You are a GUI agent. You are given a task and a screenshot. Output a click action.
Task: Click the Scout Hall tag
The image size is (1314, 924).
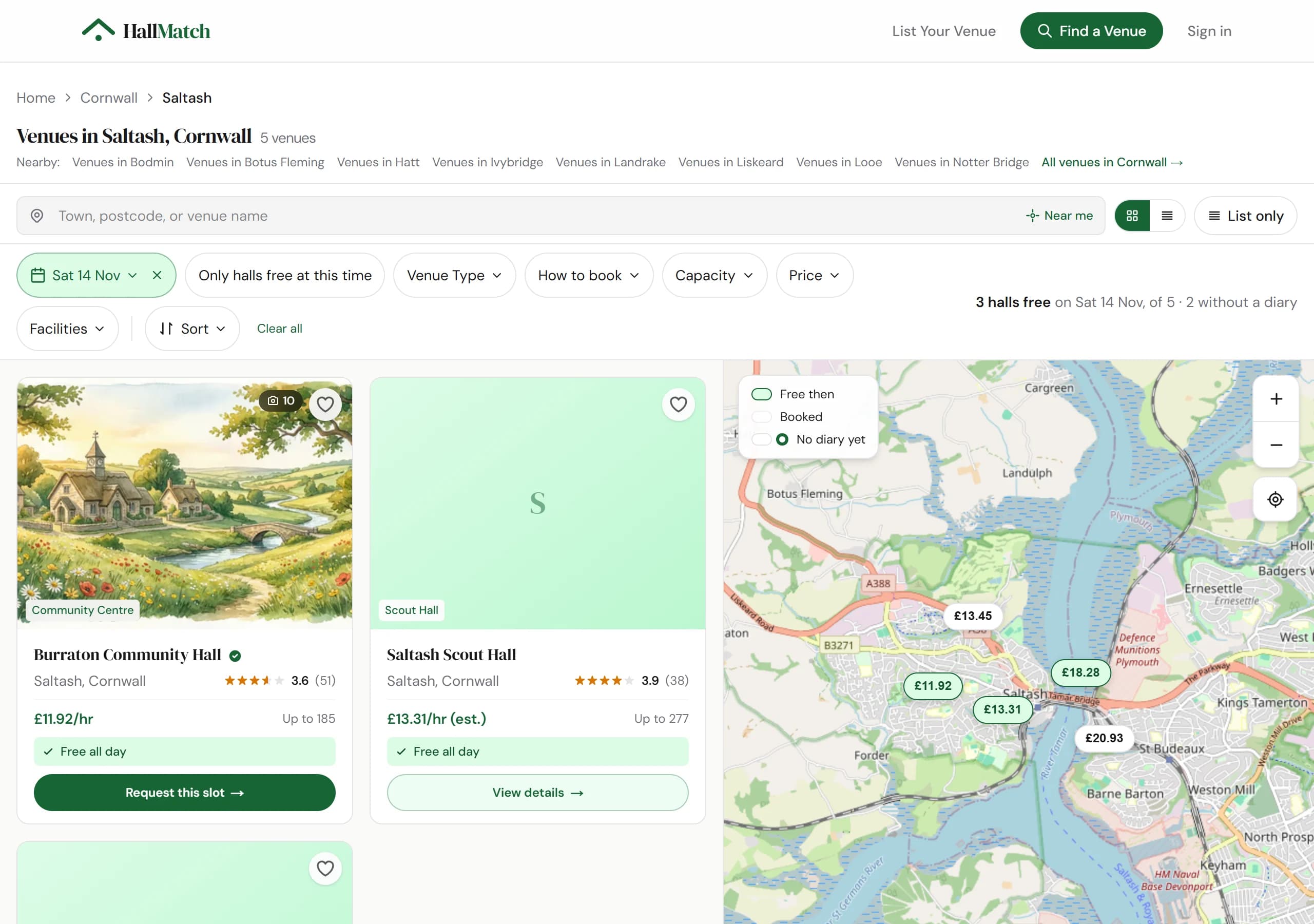[x=412, y=610]
